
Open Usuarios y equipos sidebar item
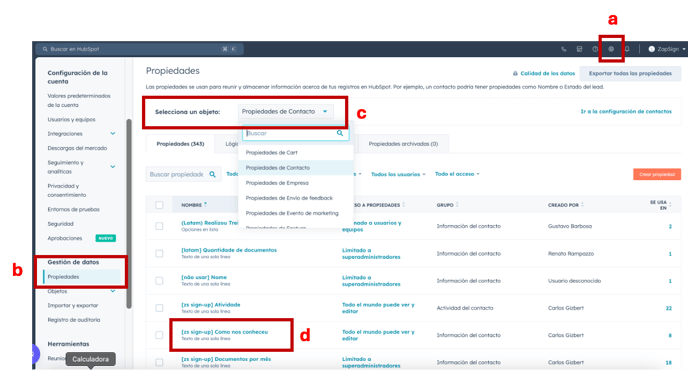tap(71, 119)
